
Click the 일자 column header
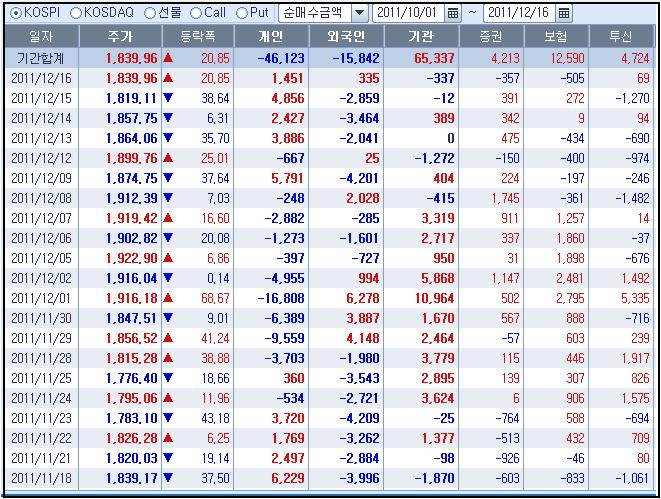[x=41, y=37]
